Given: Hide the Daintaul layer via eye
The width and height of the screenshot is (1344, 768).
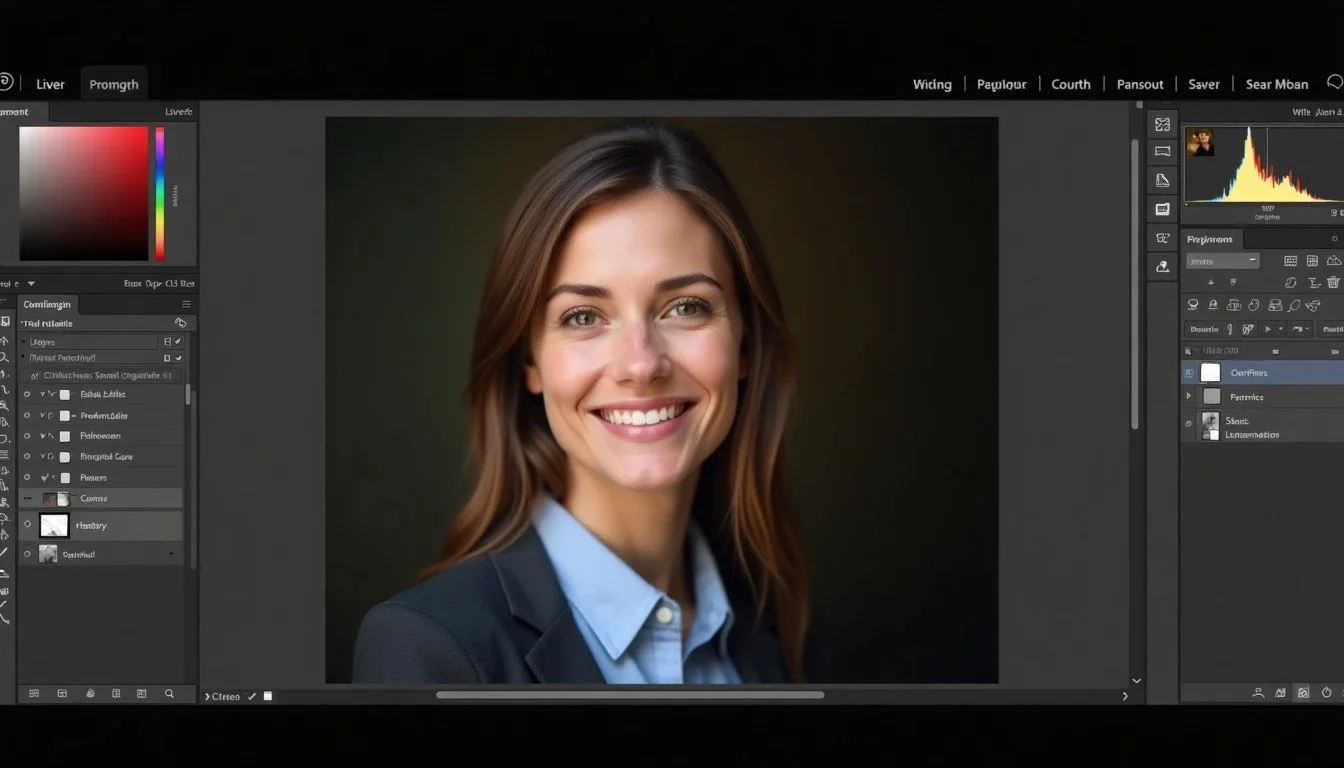Looking at the screenshot, I should pyautogui.click(x=27, y=553).
